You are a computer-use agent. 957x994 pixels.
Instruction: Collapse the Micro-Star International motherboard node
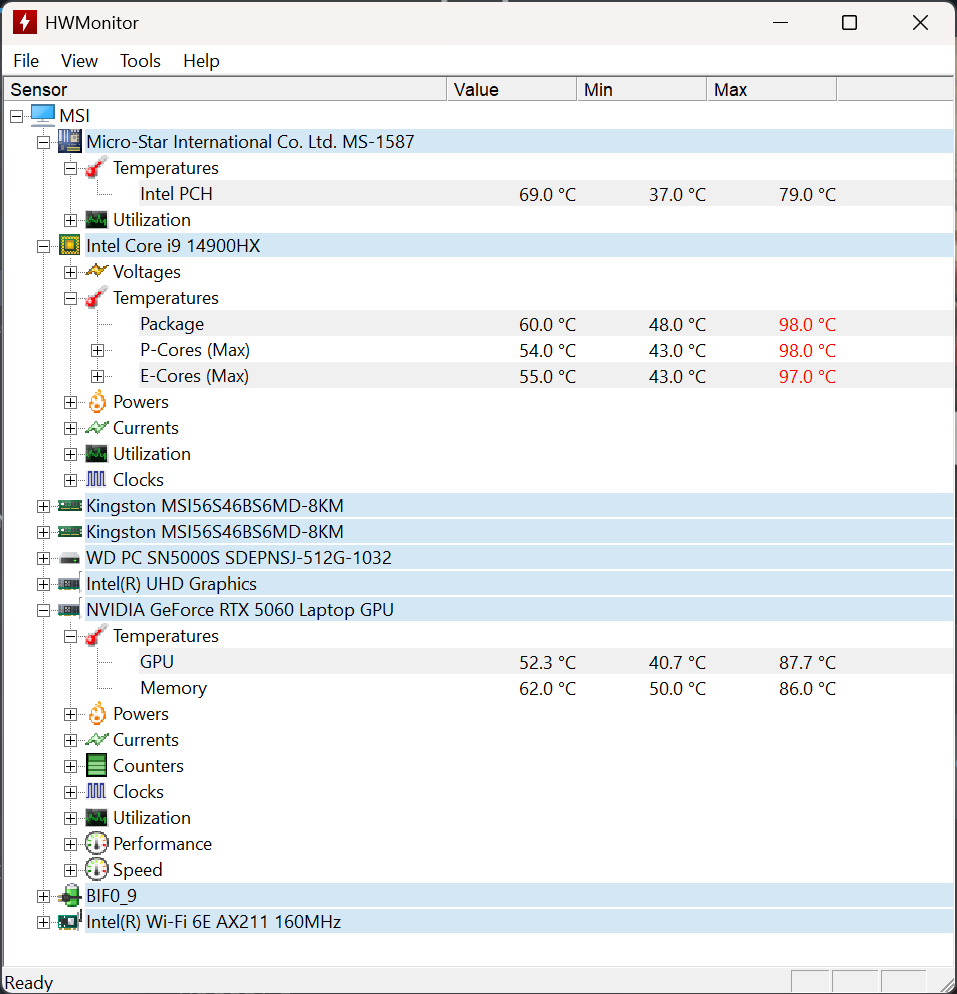pos(43,142)
